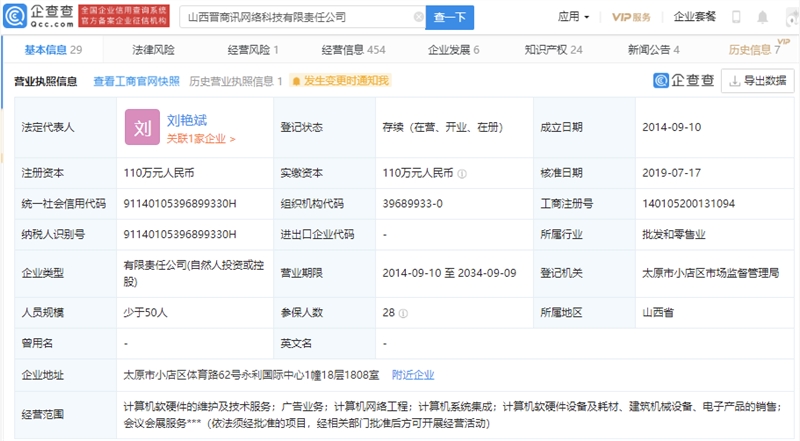Switch to the 新闻公告 tab
This screenshot has height=441, width=800.
(x=653, y=50)
